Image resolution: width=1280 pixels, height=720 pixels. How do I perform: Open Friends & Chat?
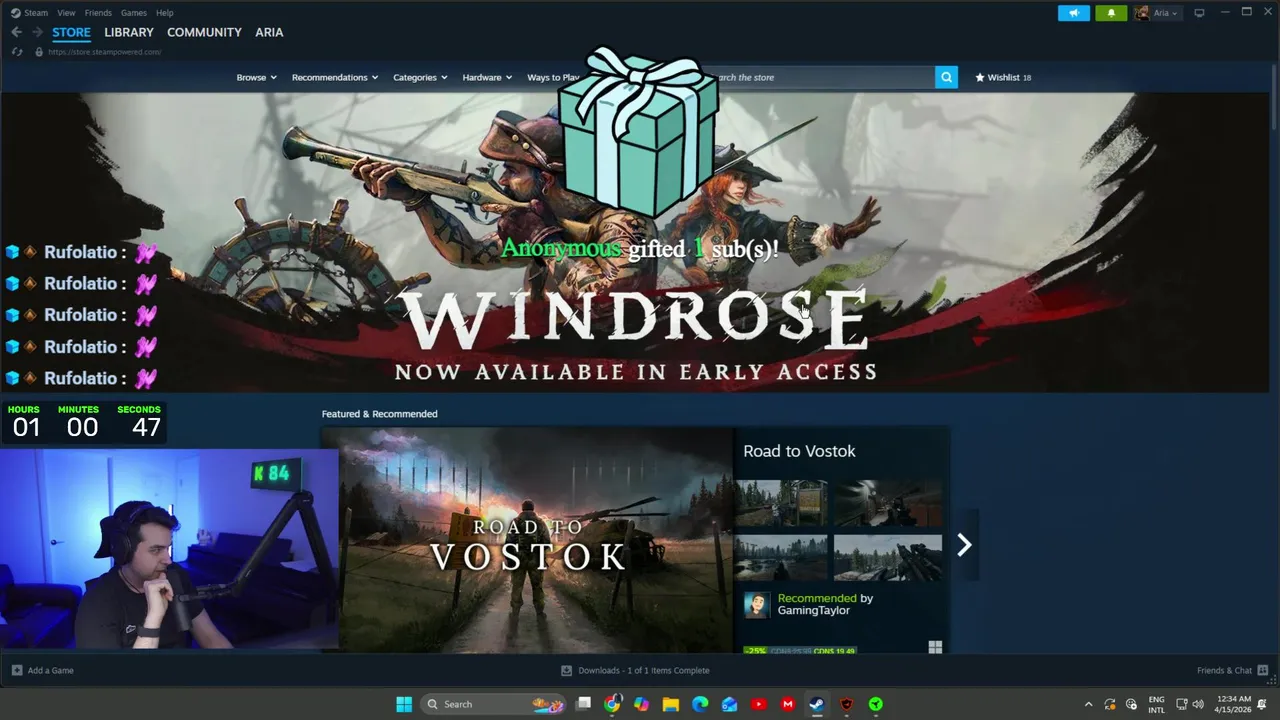(1232, 670)
